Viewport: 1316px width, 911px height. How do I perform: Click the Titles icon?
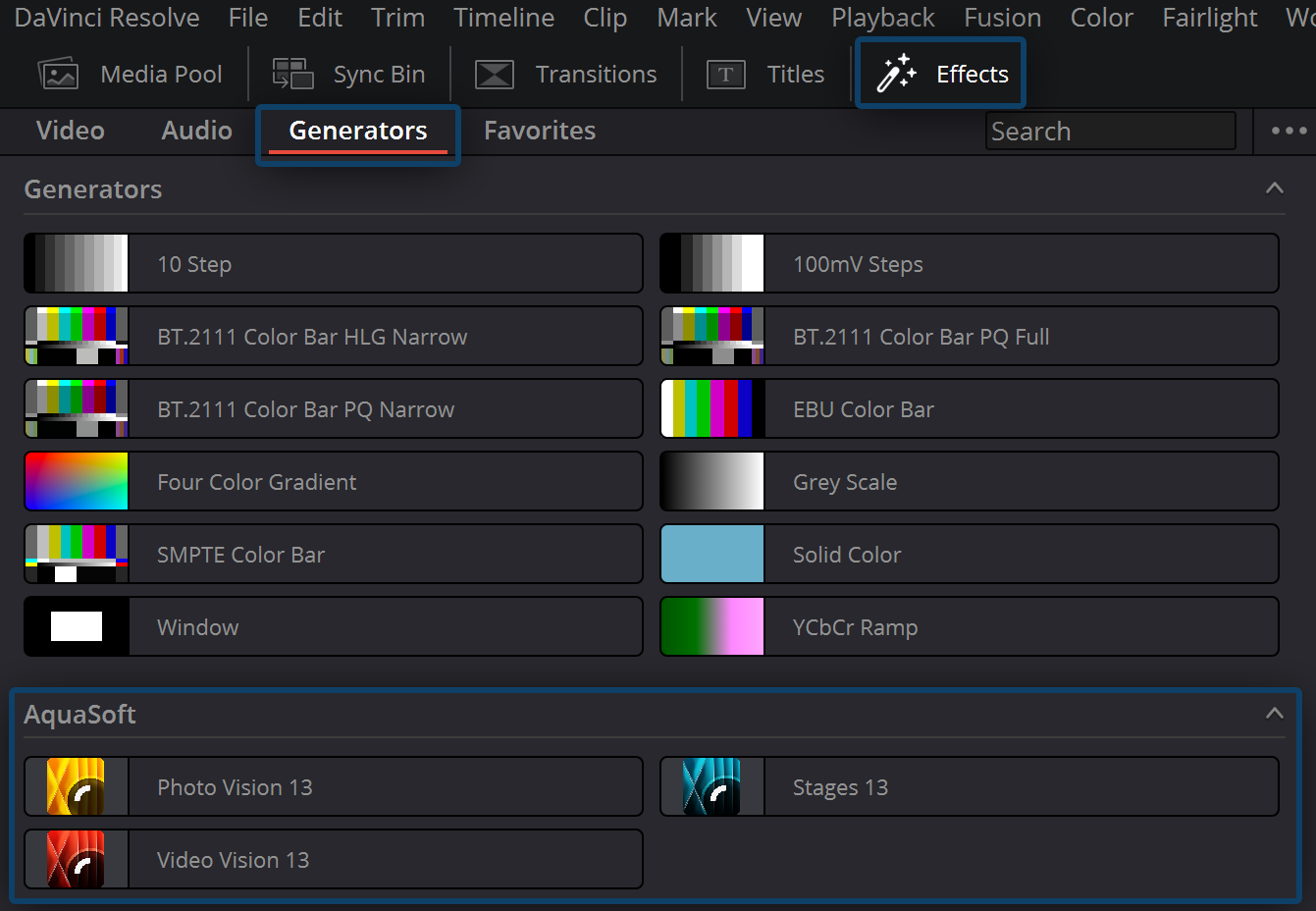(726, 75)
